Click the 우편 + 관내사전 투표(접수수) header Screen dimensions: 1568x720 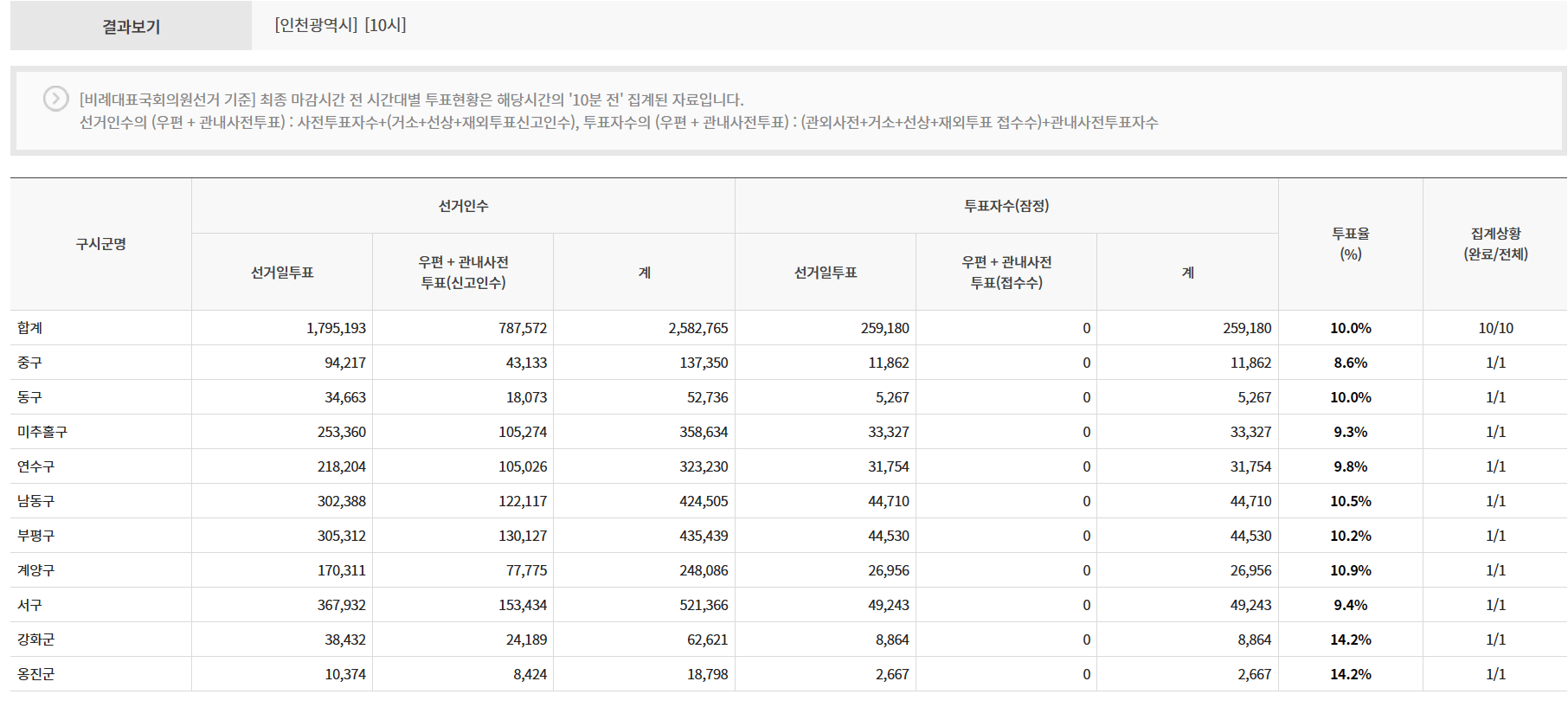coord(1006,272)
